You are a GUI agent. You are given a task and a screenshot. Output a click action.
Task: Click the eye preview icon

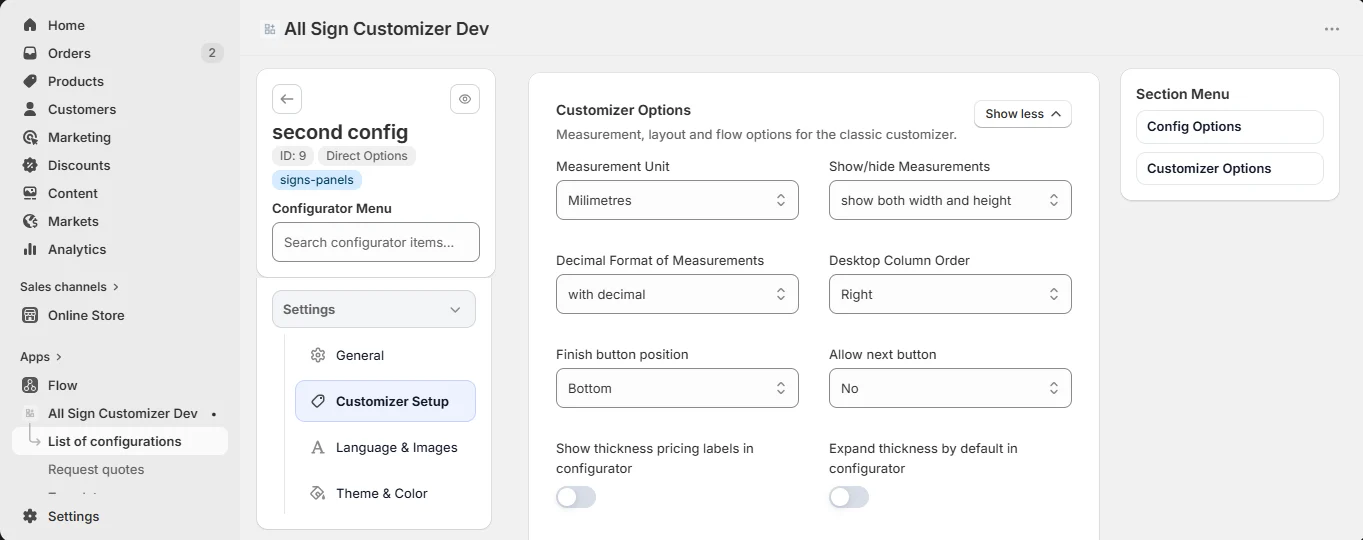pos(465,99)
